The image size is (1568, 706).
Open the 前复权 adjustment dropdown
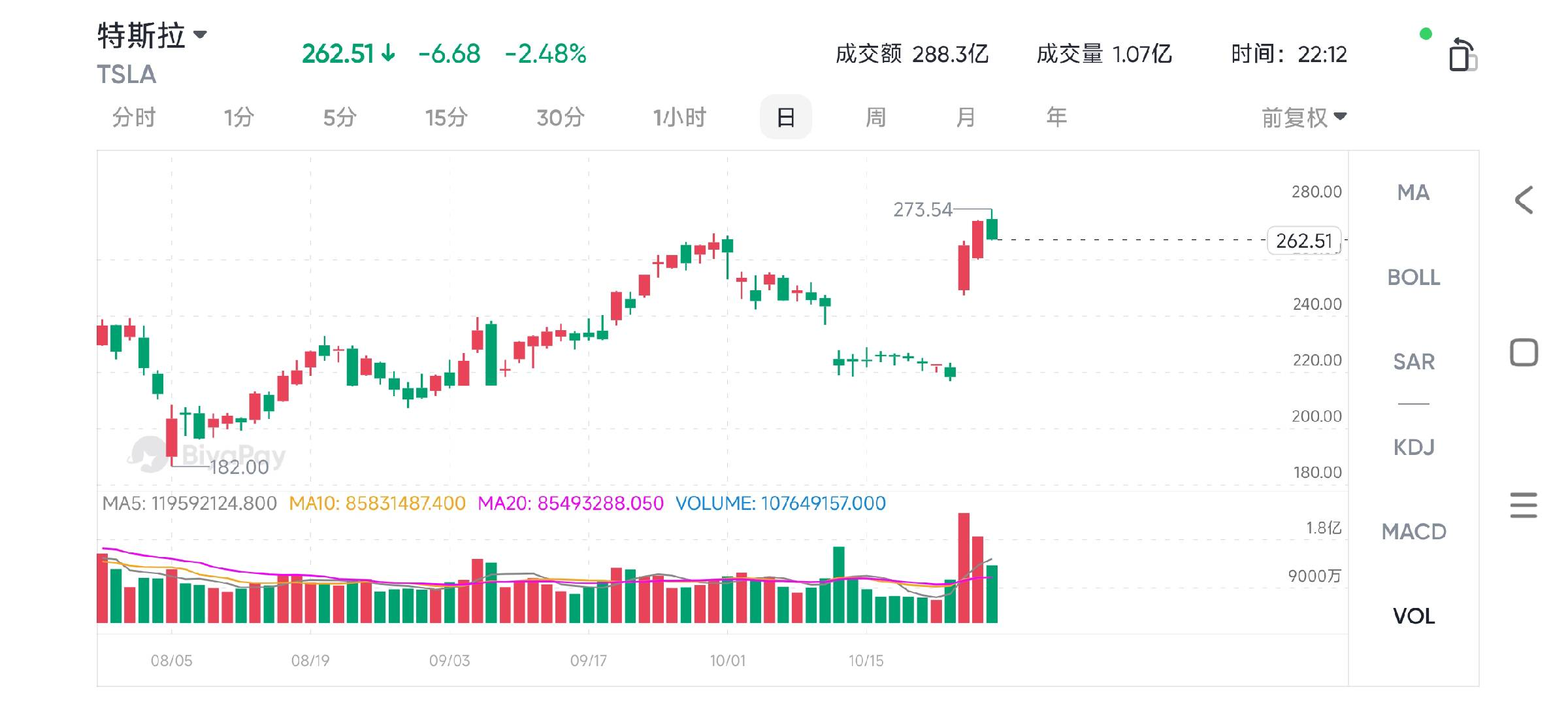(x=1304, y=118)
